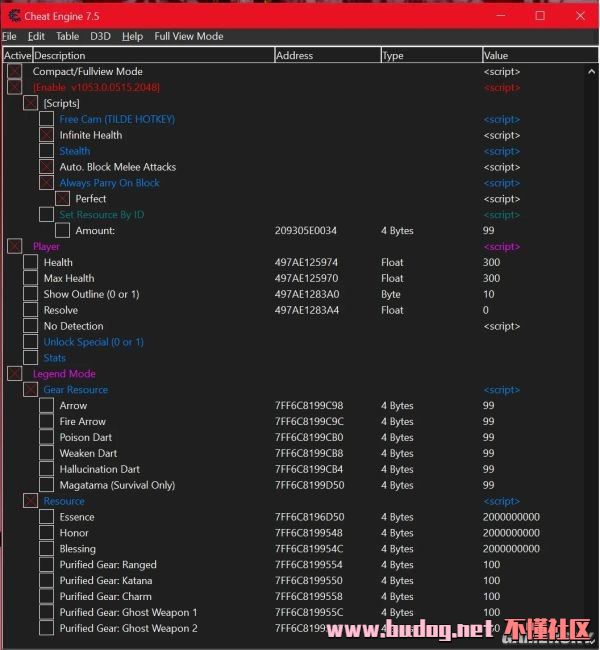Disable Auto. Block Melee Attacks checkbox
The image size is (600, 650).
point(46,167)
